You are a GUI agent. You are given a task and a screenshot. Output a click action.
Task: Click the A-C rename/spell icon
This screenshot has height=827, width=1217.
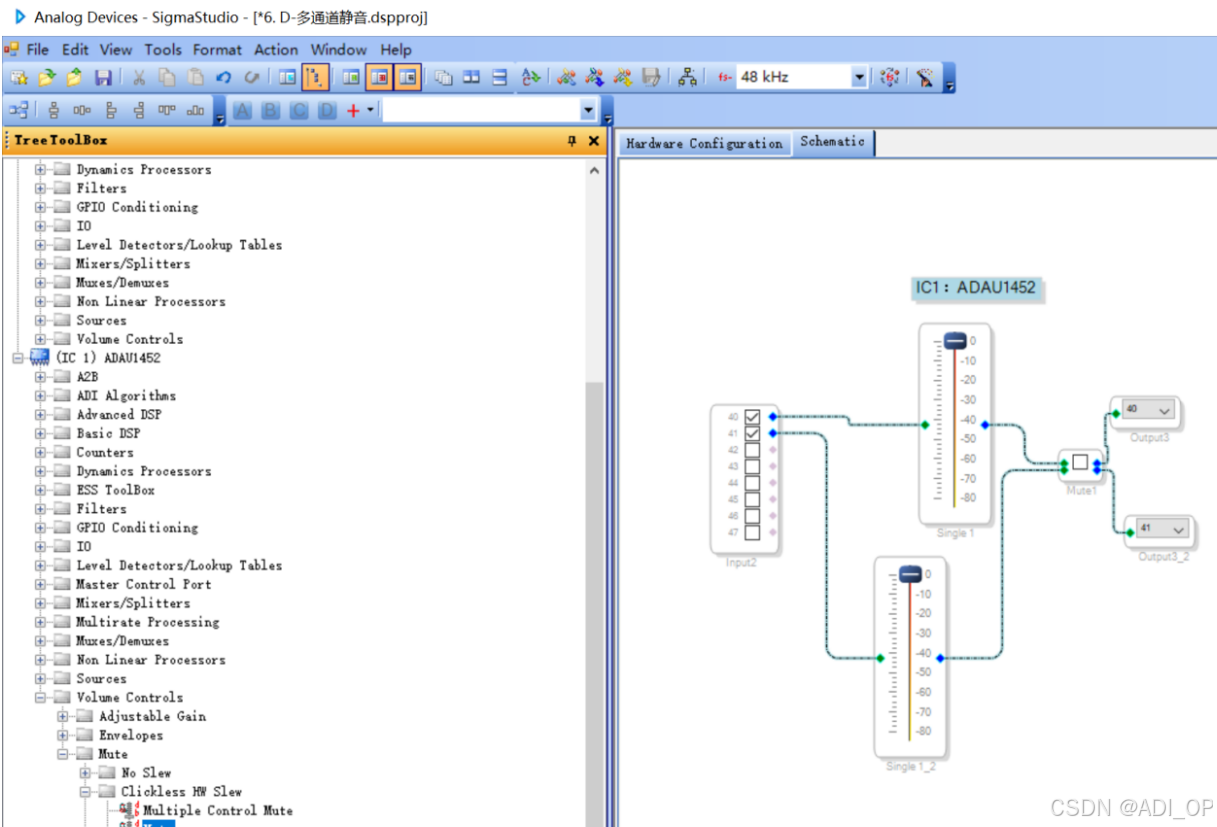tap(531, 77)
